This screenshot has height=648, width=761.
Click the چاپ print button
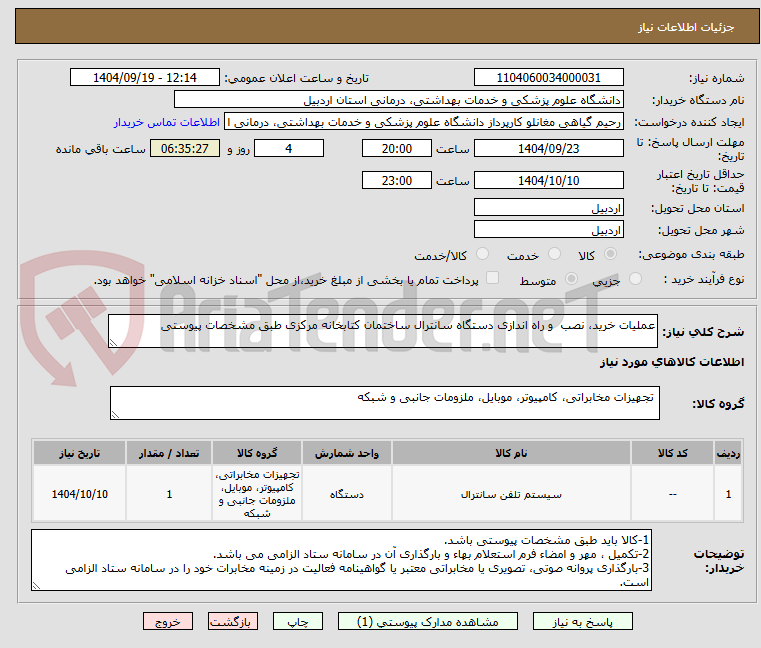[x=298, y=622]
